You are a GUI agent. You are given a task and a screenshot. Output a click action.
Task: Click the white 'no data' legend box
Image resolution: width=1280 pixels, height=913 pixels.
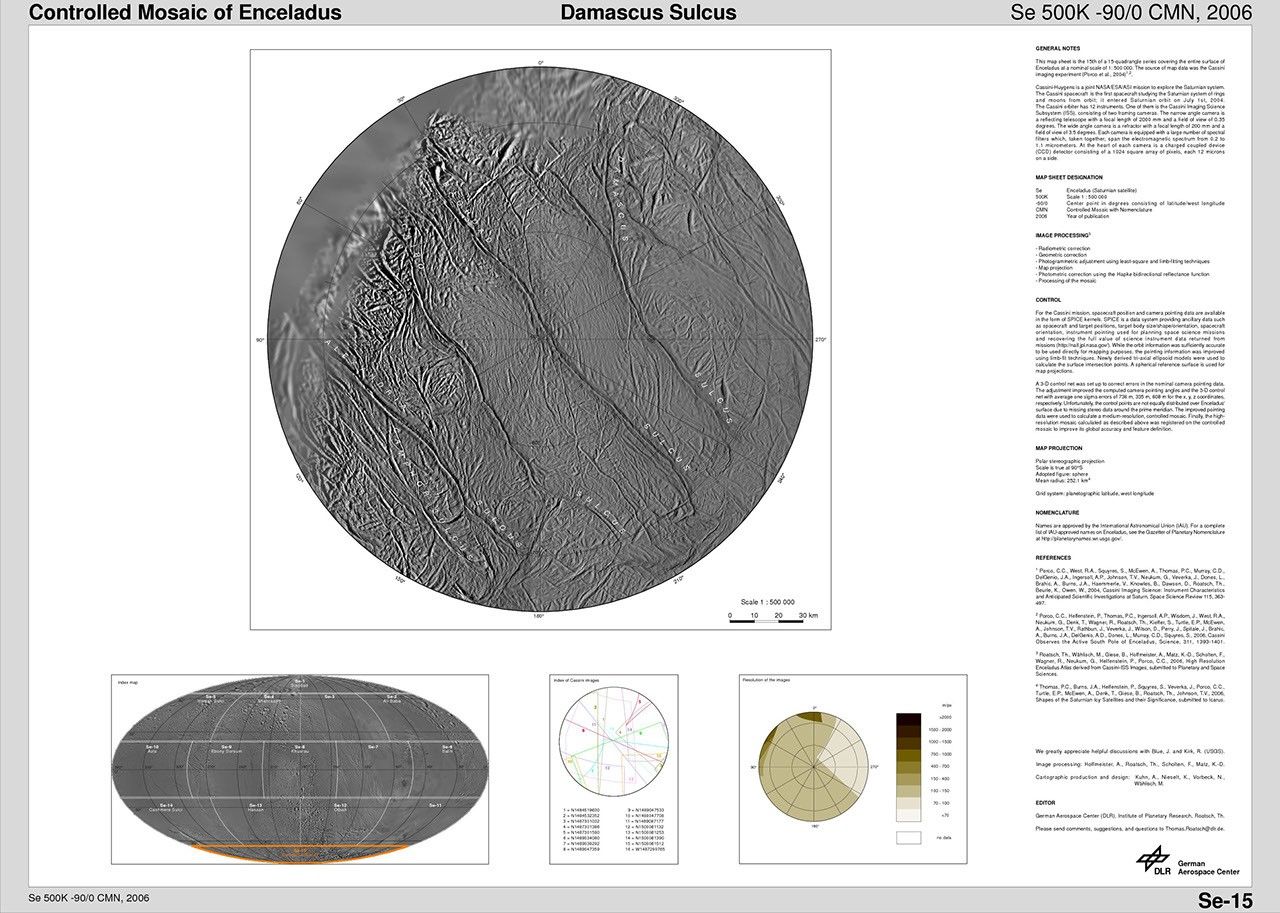pyautogui.click(x=909, y=838)
